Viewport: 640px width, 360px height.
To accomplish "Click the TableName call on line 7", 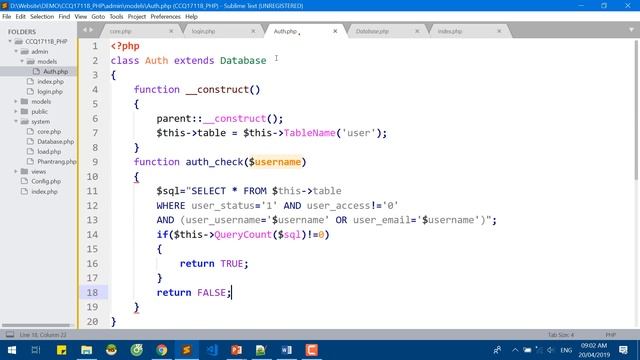I will point(309,133).
